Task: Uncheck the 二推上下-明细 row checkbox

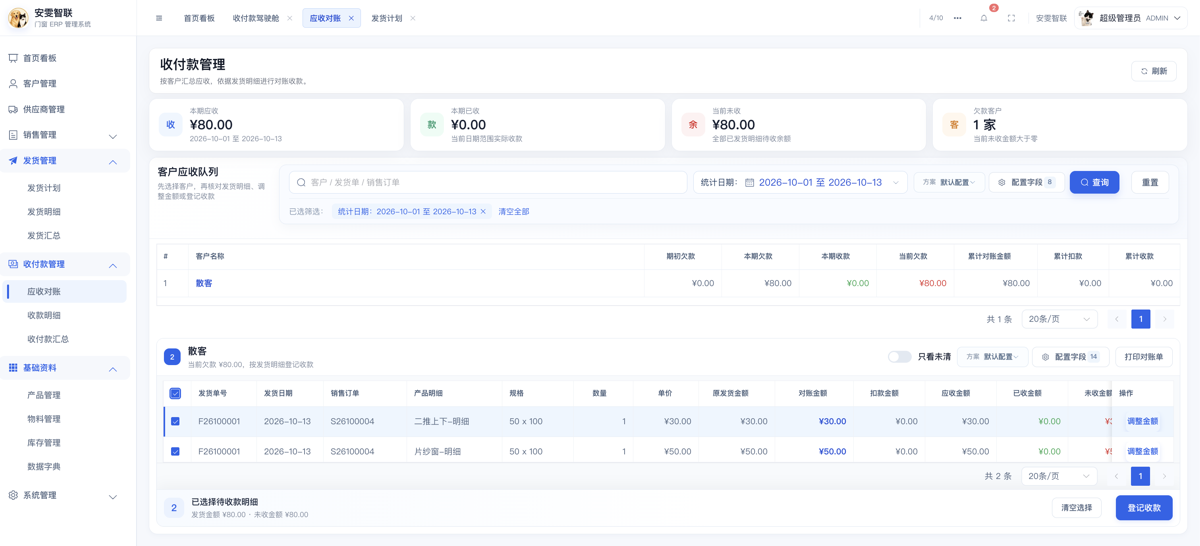Action: click(x=175, y=422)
